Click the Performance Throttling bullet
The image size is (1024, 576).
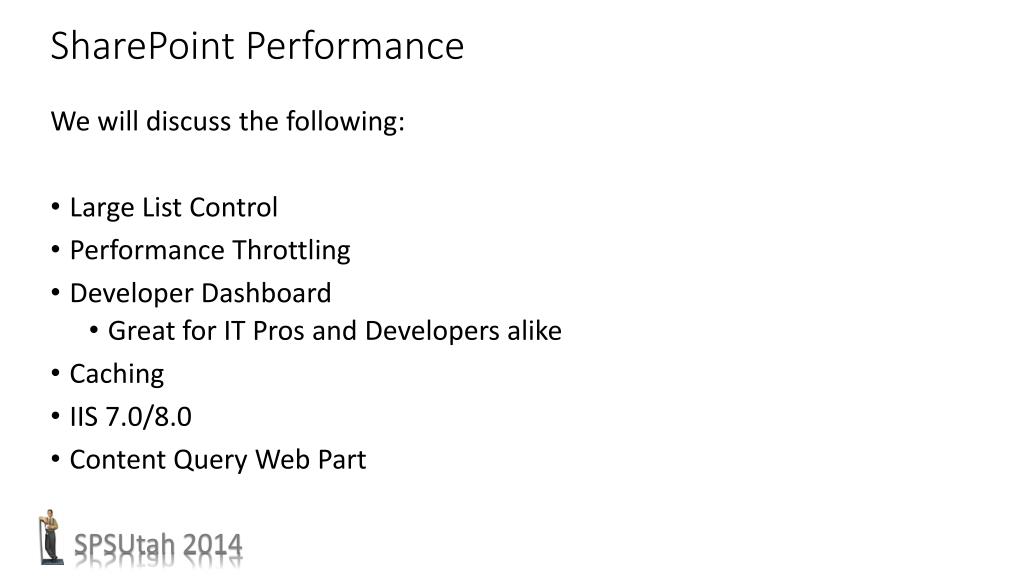[x=210, y=251]
